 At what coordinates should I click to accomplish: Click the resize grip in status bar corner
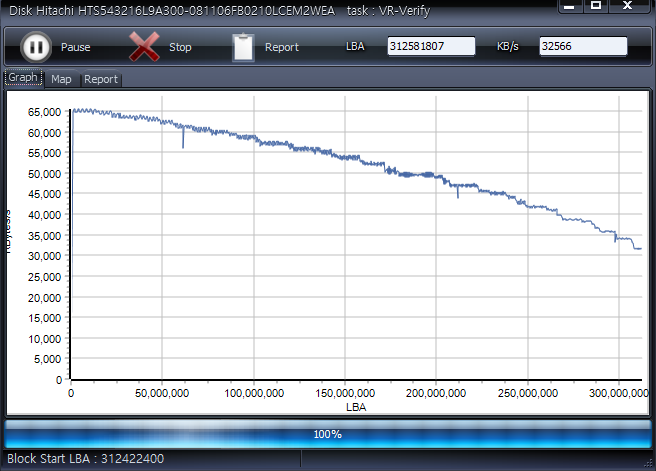click(x=648, y=463)
